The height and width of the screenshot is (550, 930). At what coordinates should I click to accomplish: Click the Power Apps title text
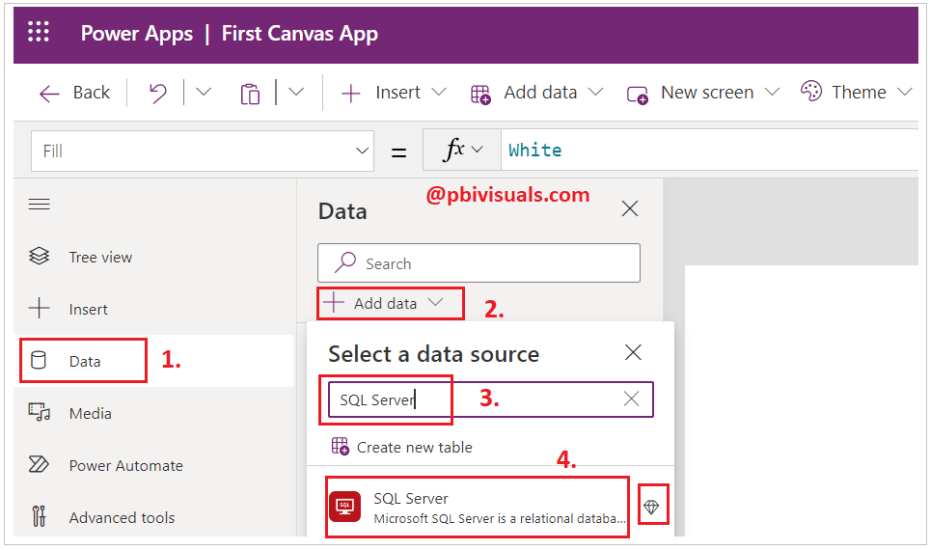pyautogui.click(x=136, y=34)
